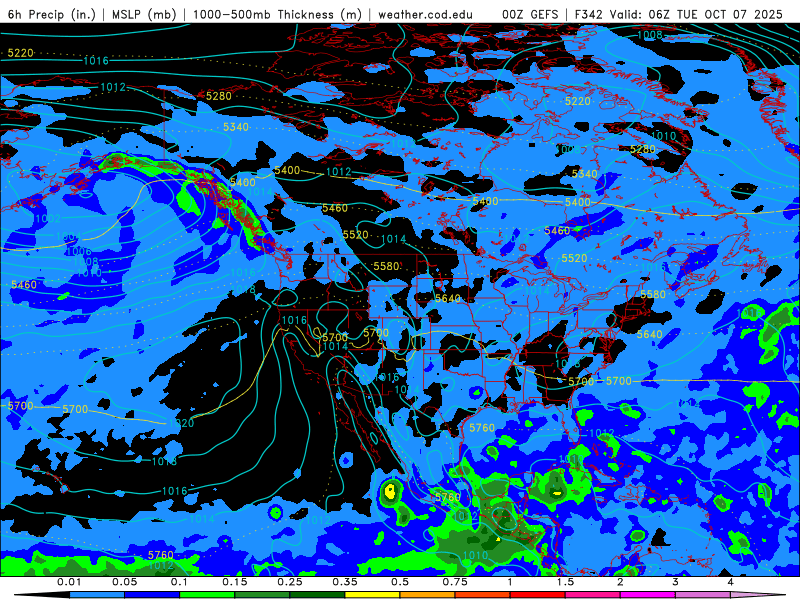The width and height of the screenshot is (800, 600).
Task: Select the dark blue 0.05 precipitation swatch
Action: (152, 595)
